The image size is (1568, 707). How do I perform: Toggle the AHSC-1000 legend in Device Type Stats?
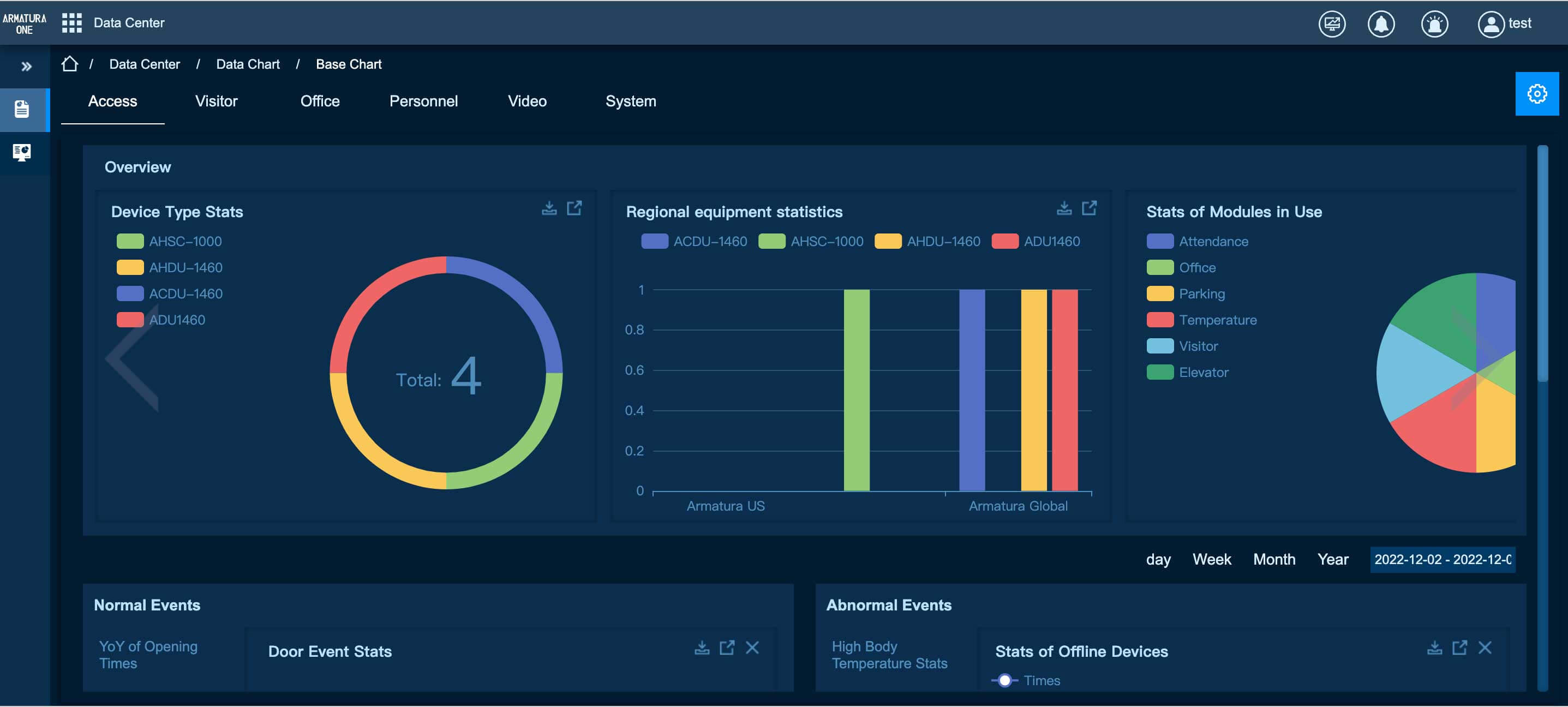(x=169, y=242)
